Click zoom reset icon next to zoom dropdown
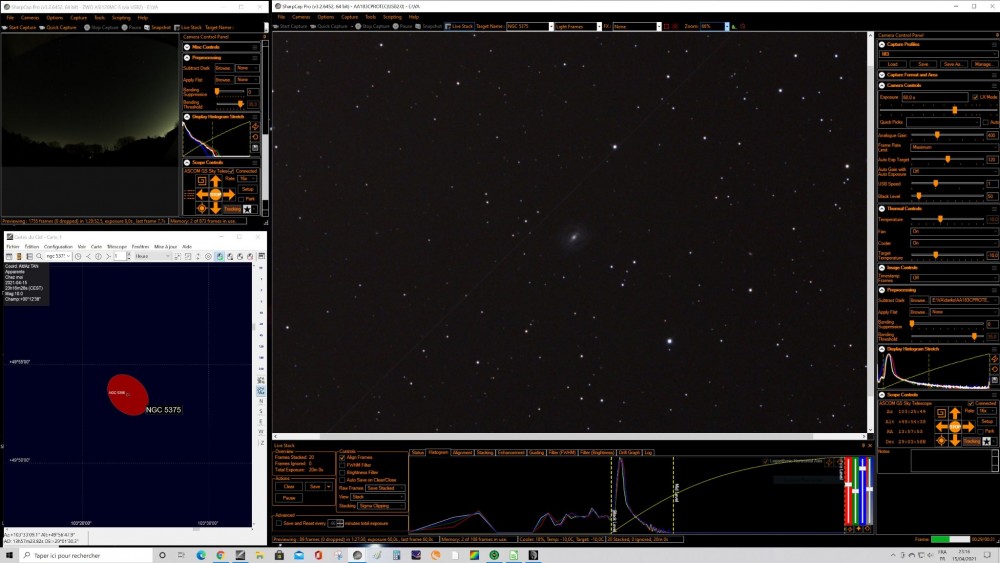This screenshot has height=563, width=1000. coord(742,26)
